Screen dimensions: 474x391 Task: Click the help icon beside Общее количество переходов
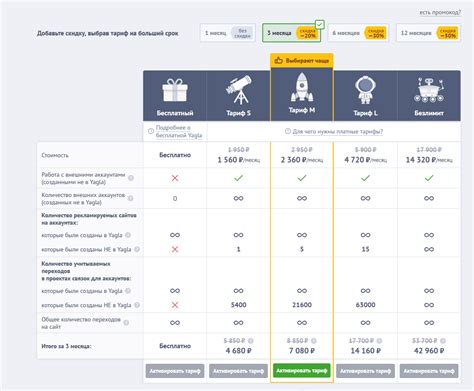point(126,323)
